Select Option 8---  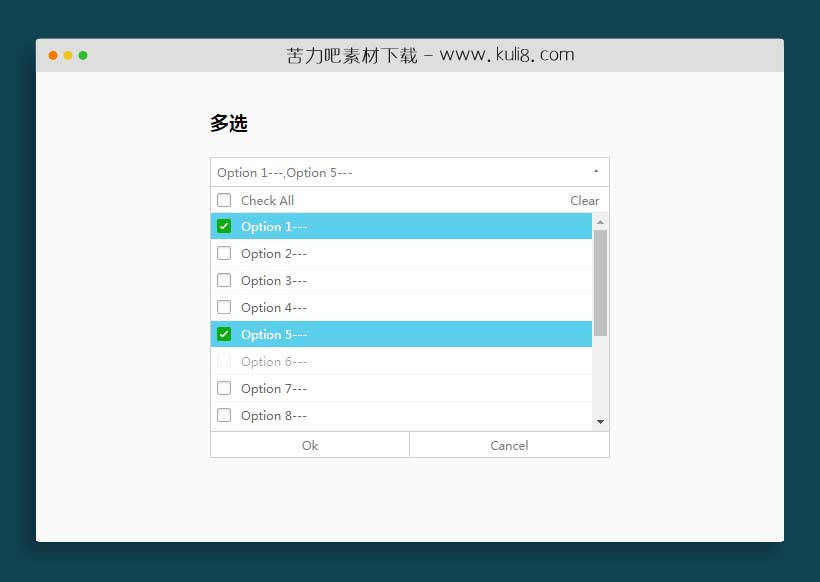[224, 415]
